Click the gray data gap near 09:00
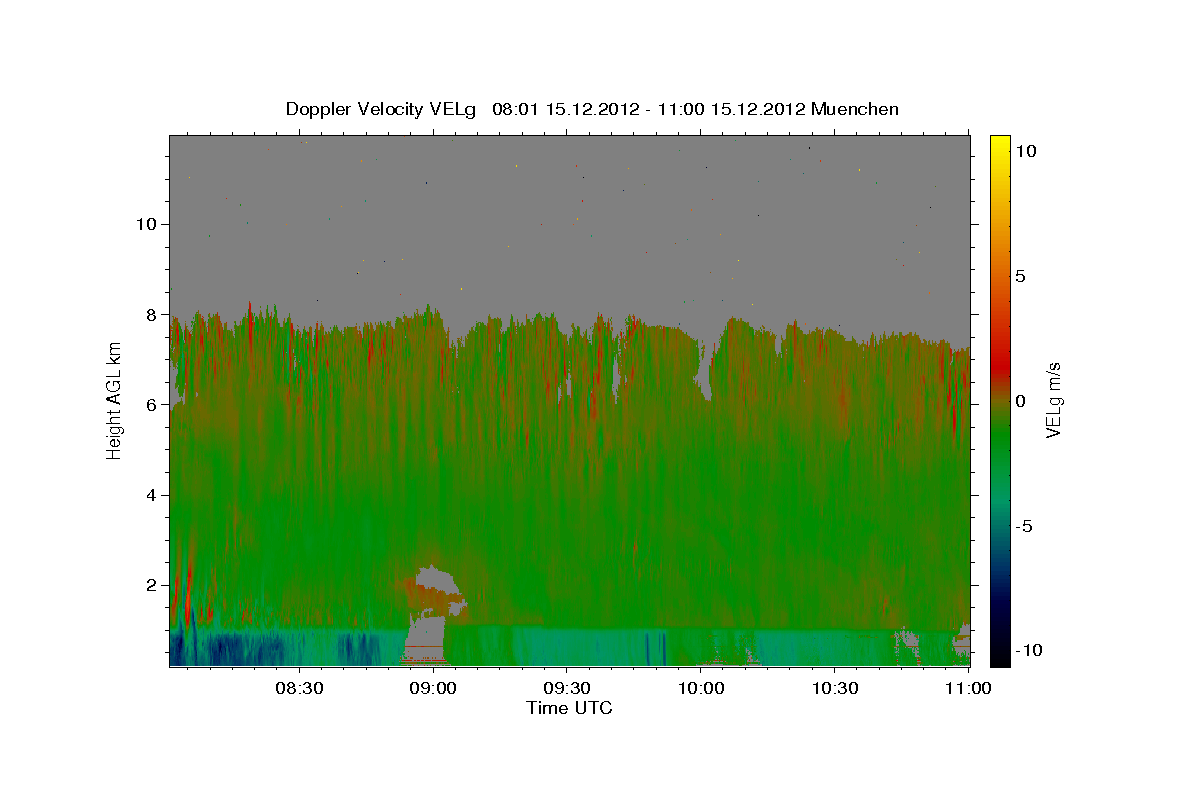 click(x=427, y=636)
